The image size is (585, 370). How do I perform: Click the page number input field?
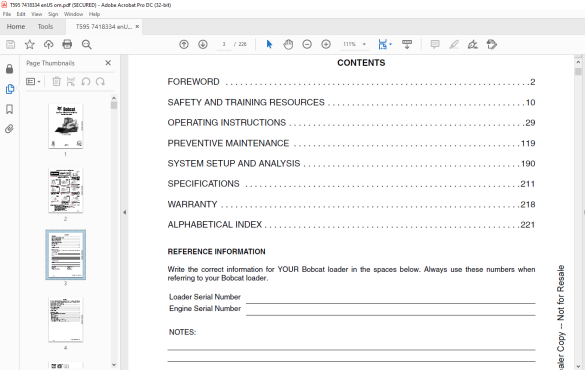click(x=224, y=44)
